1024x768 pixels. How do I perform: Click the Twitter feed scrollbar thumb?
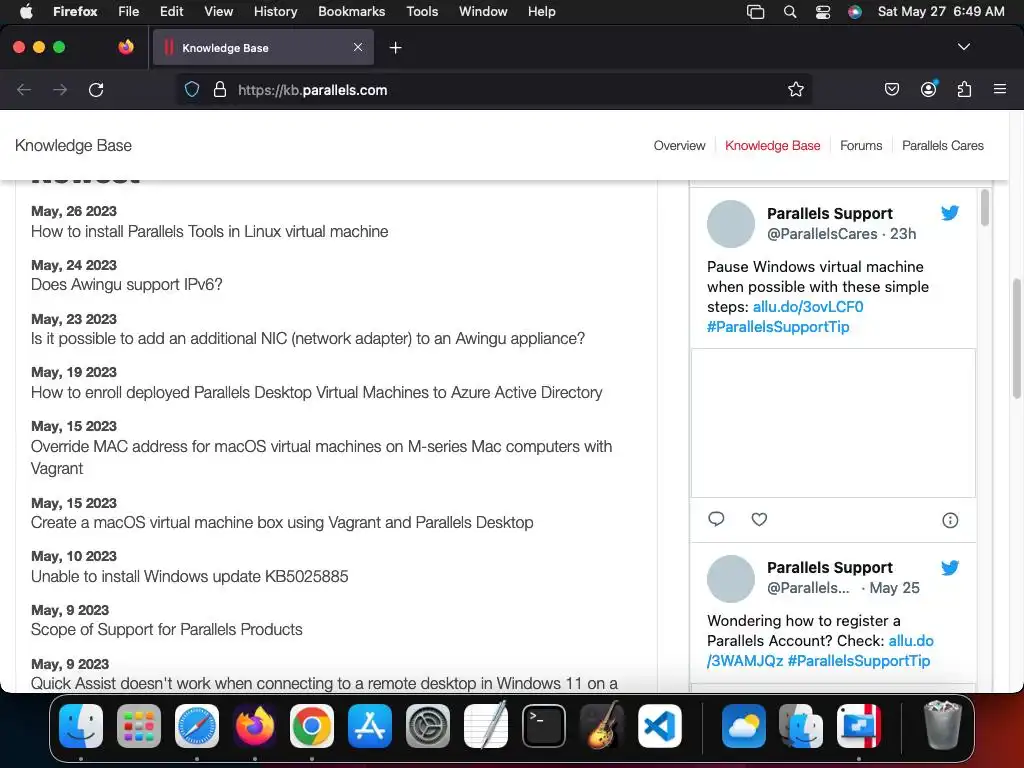985,208
